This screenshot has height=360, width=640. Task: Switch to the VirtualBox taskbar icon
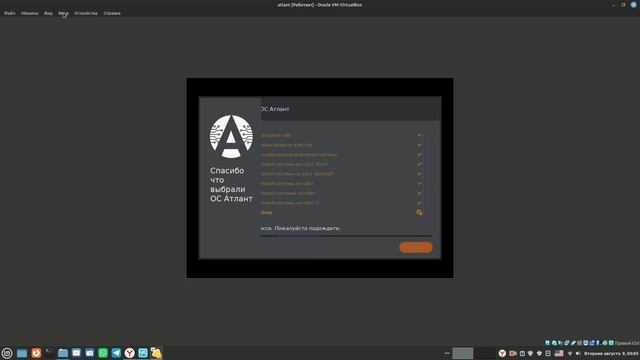pos(143,353)
